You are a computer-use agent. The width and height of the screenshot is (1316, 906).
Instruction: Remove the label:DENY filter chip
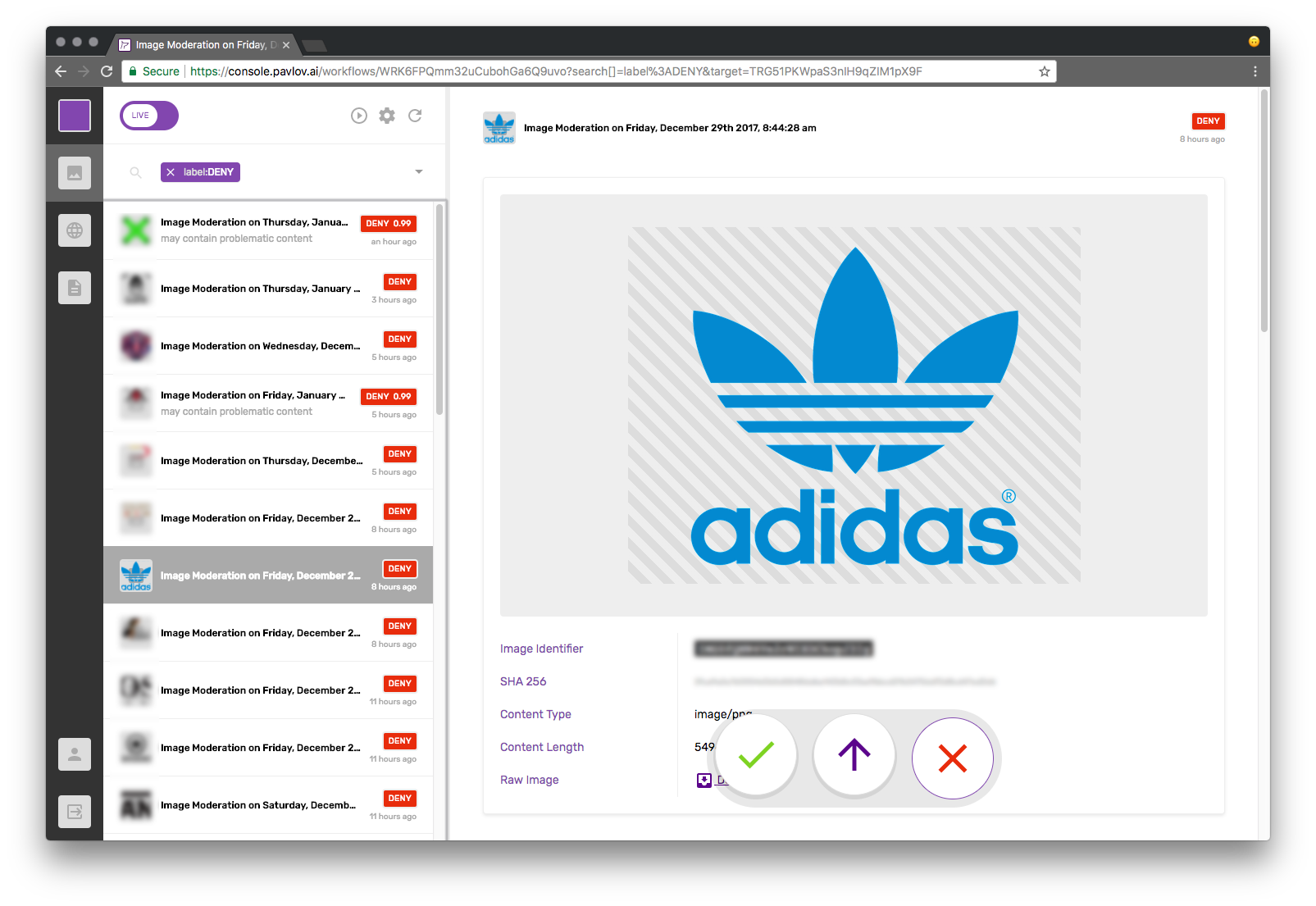coord(171,172)
